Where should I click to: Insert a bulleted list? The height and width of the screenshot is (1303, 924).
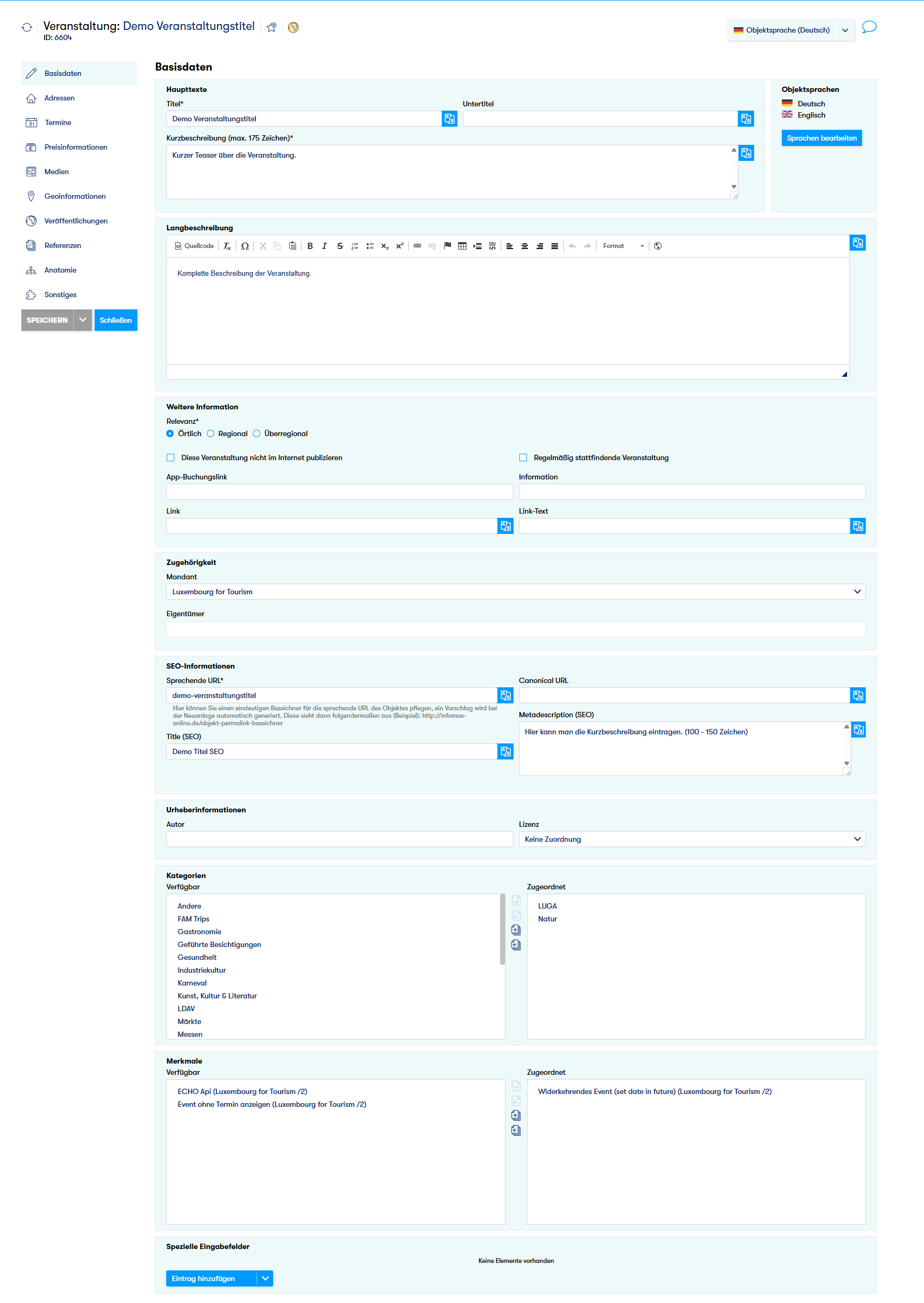pyautogui.click(x=370, y=246)
